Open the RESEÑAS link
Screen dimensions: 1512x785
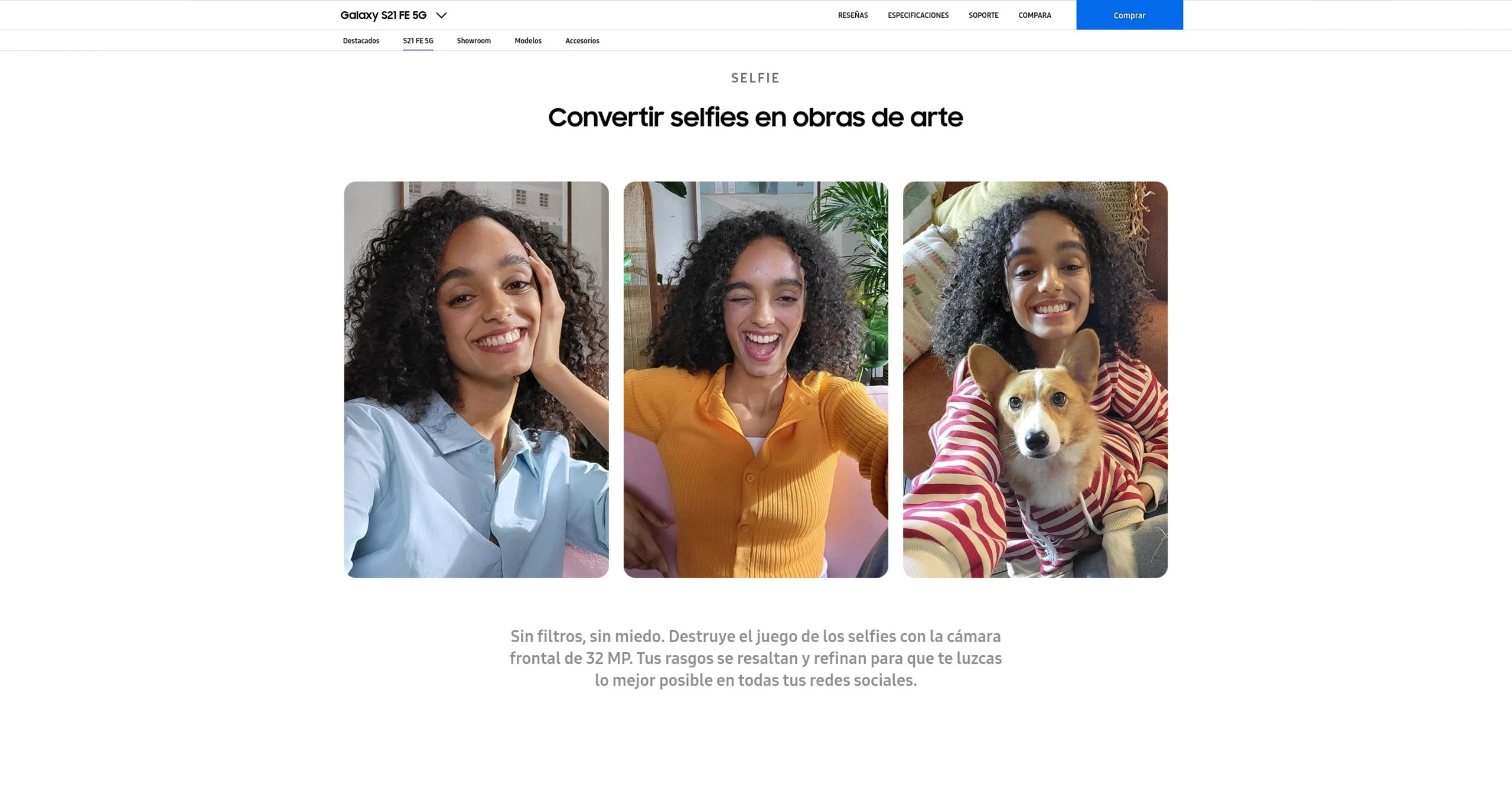pyautogui.click(x=853, y=15)
